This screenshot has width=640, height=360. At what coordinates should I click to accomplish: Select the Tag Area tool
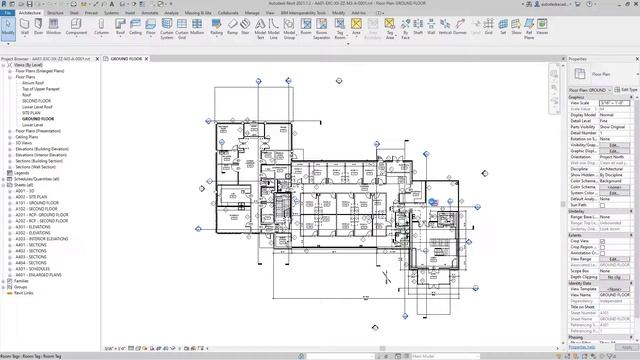click(390, 29)
